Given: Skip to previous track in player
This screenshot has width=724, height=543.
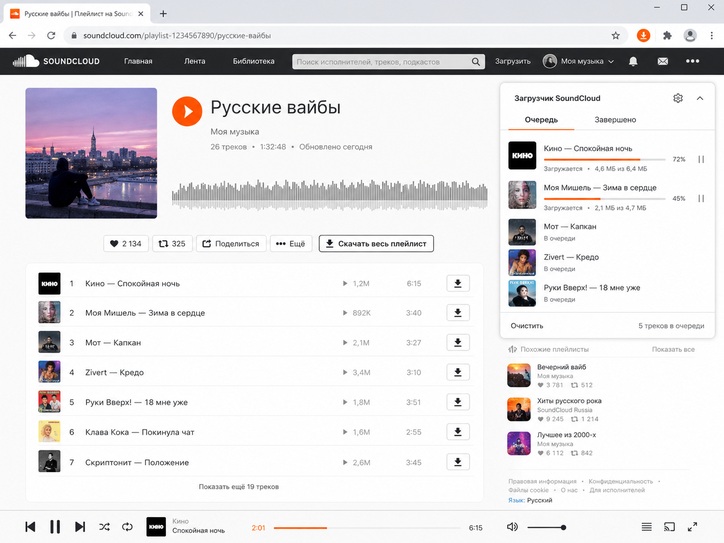Looking at the screenshot, I should click(x=30, y=527).
